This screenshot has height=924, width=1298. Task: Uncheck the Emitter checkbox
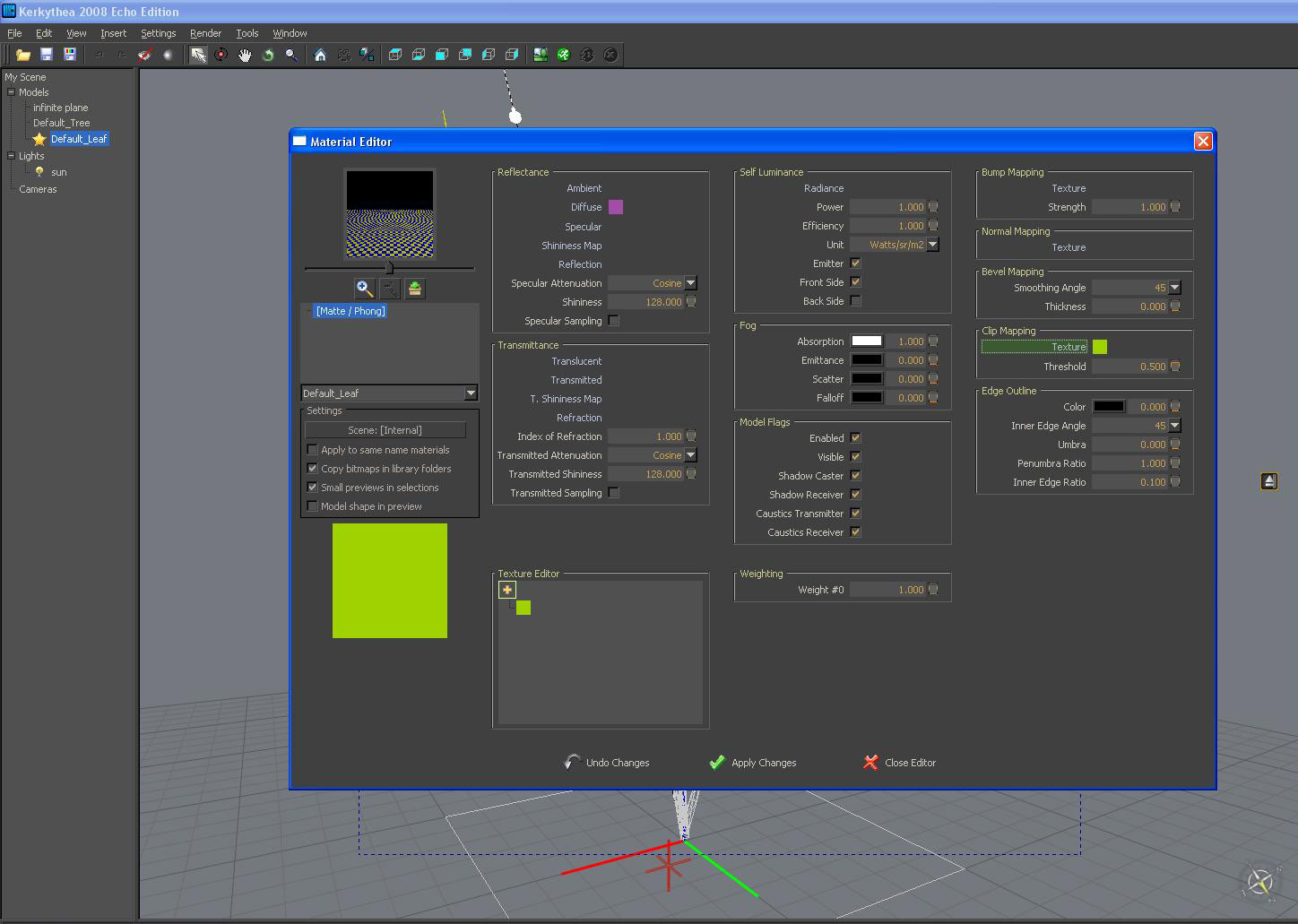tap(856, 263)
